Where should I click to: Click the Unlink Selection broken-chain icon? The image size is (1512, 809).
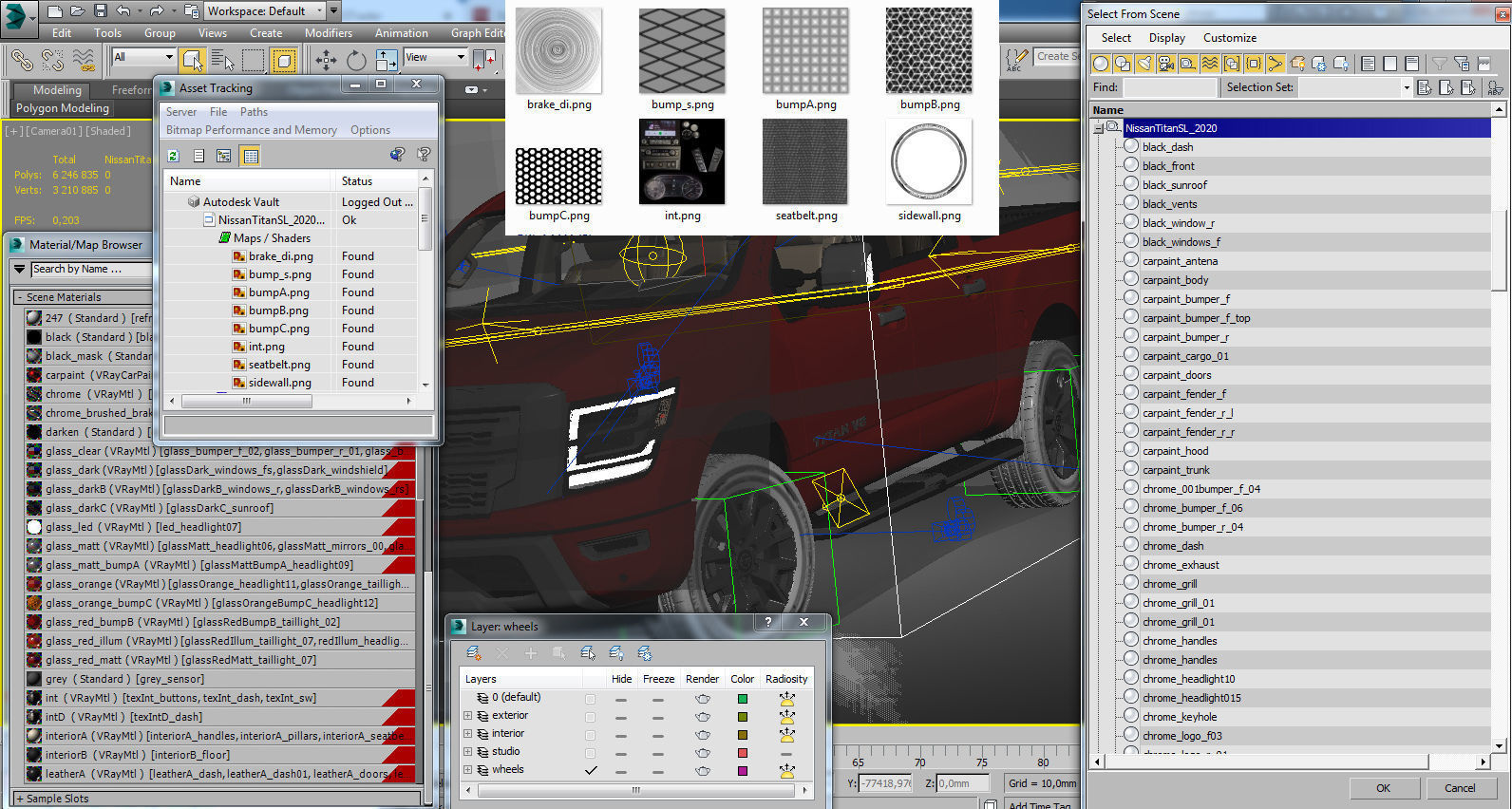pos(52,61)
